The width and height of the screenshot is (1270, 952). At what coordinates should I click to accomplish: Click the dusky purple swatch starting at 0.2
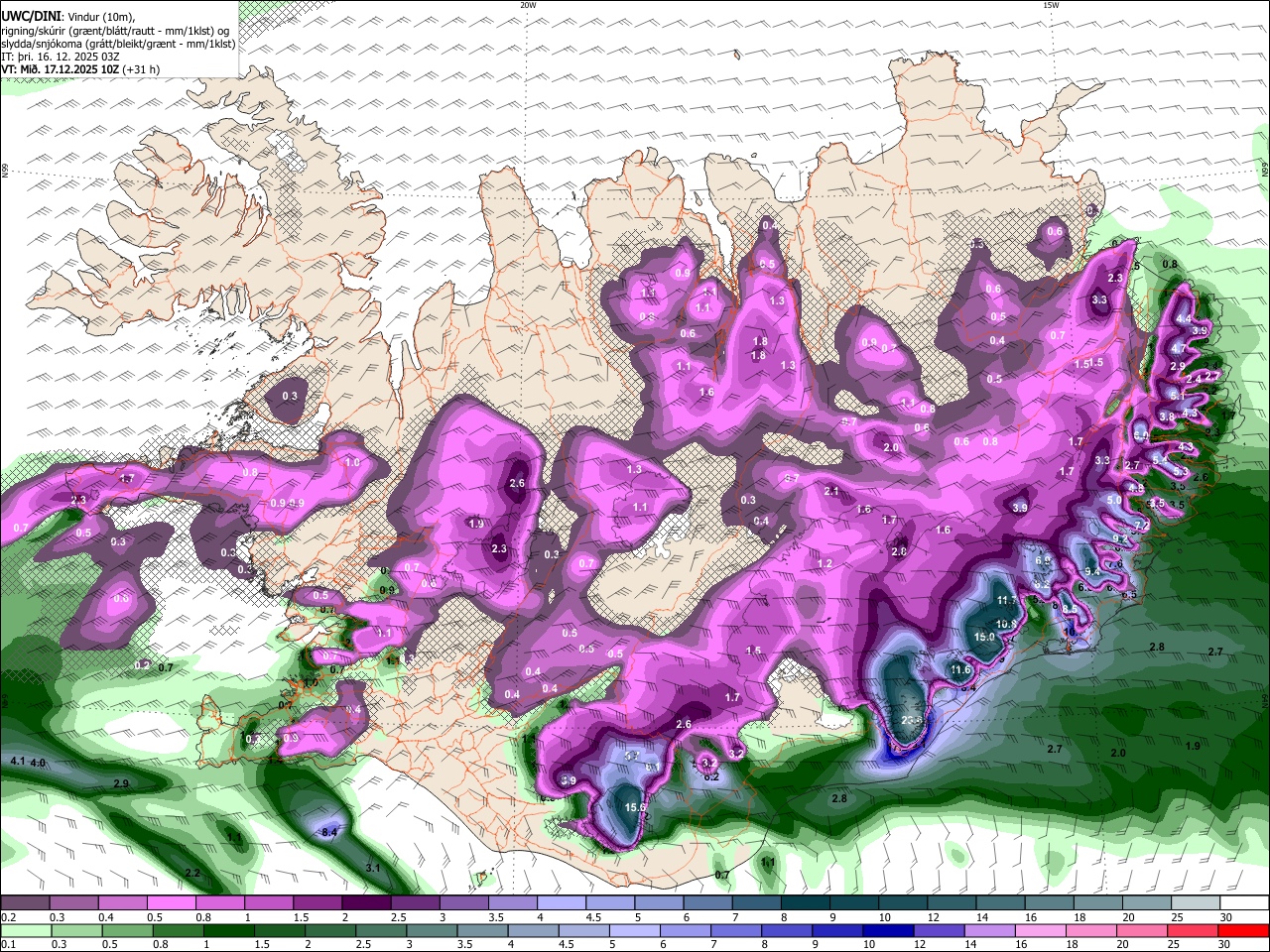(x=25, y=903)
